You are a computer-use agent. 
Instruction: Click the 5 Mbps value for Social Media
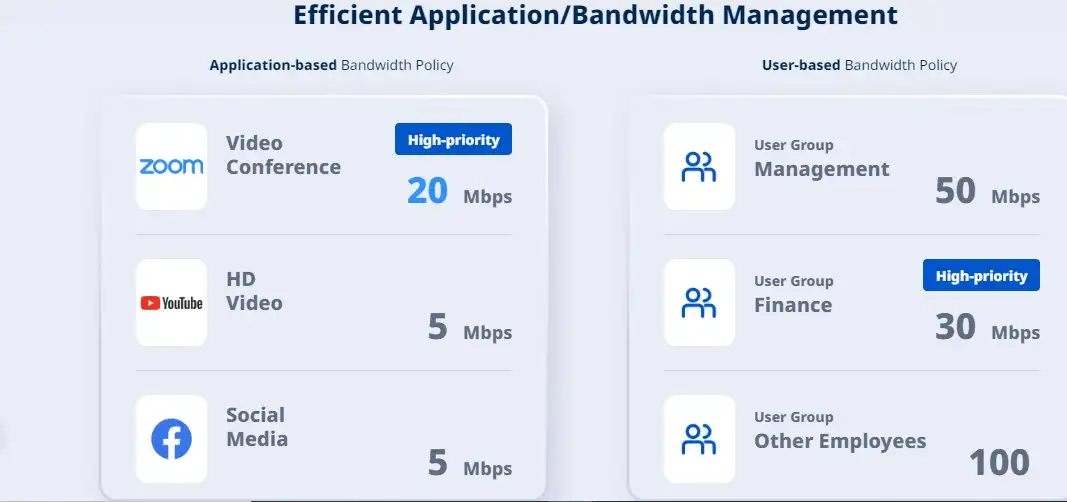point(470,463)
